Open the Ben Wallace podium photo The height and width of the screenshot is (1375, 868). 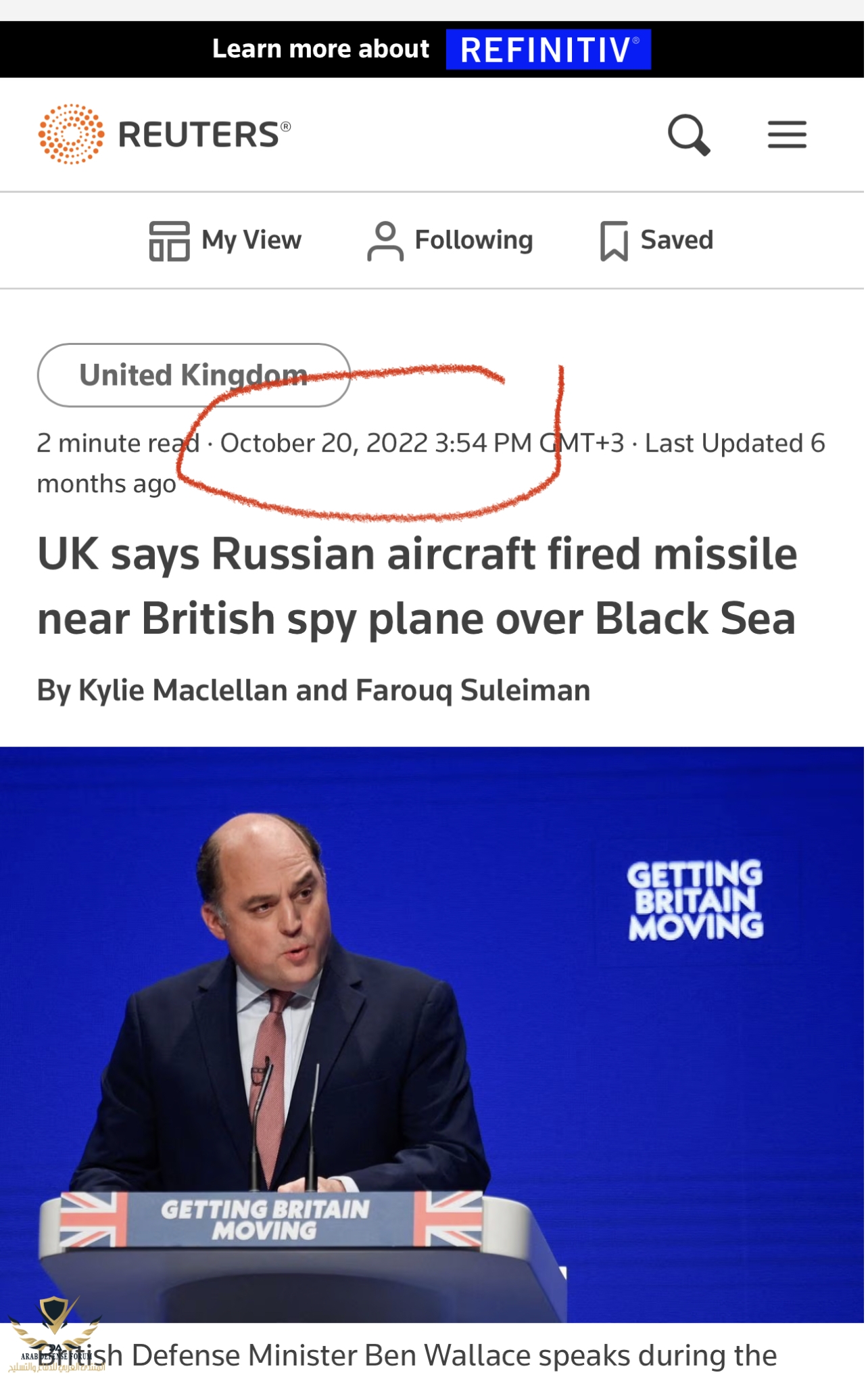(433, 1035)
